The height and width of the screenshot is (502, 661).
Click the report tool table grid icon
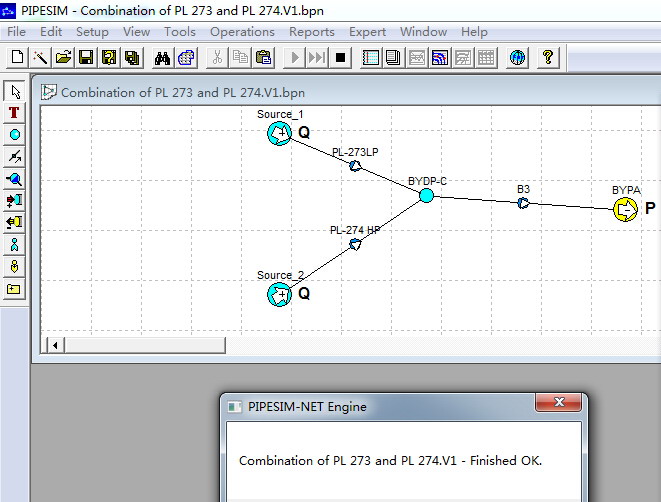[x=486, y=57]
